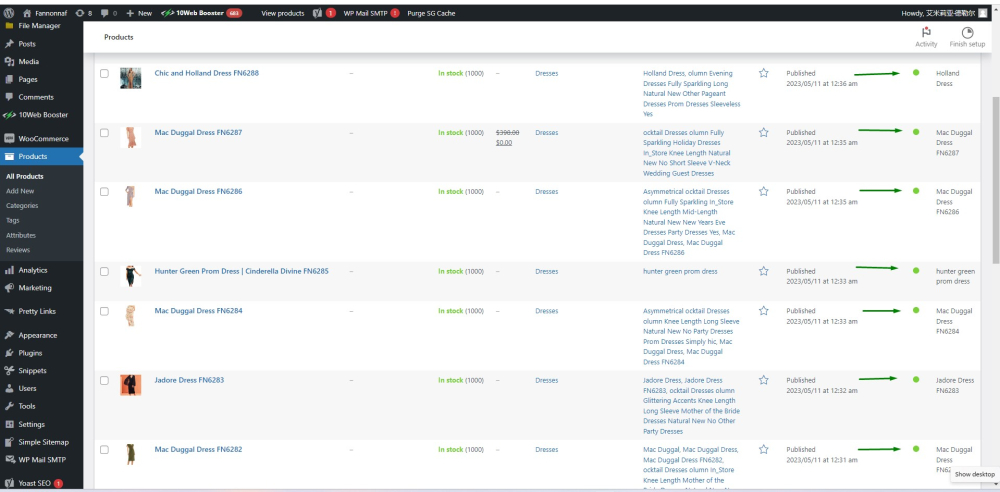
Task: Open Categories under the Products menu
Action: pyautogui.click(x=22, y=205)
